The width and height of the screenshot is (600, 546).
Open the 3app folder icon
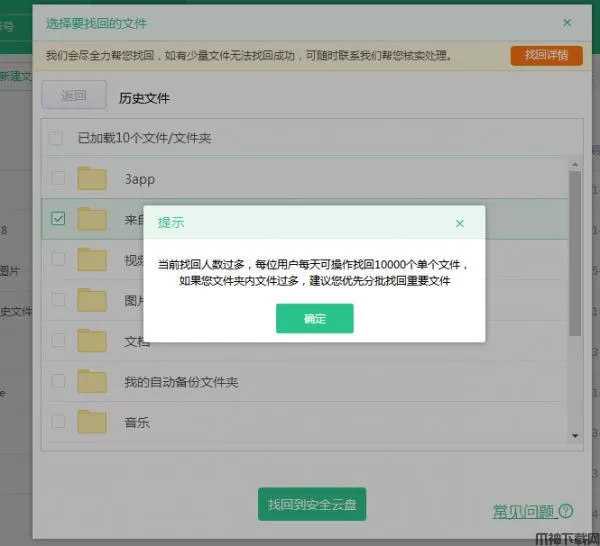coord(92,178)
